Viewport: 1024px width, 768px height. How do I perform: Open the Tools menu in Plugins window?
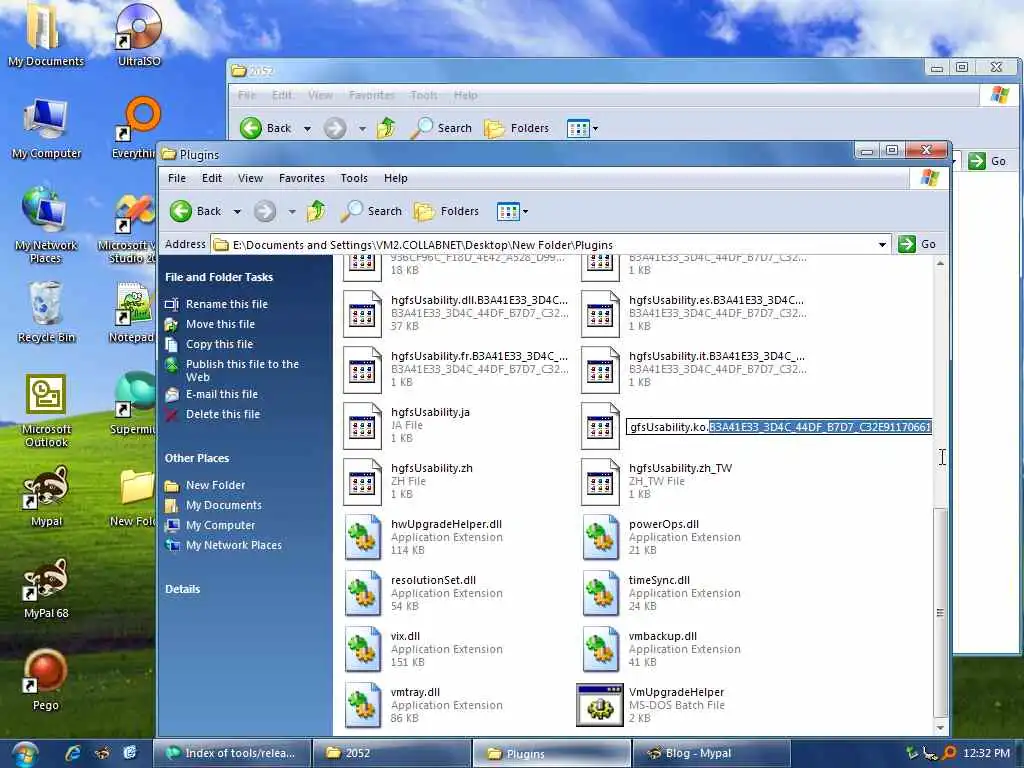point(354,178)
